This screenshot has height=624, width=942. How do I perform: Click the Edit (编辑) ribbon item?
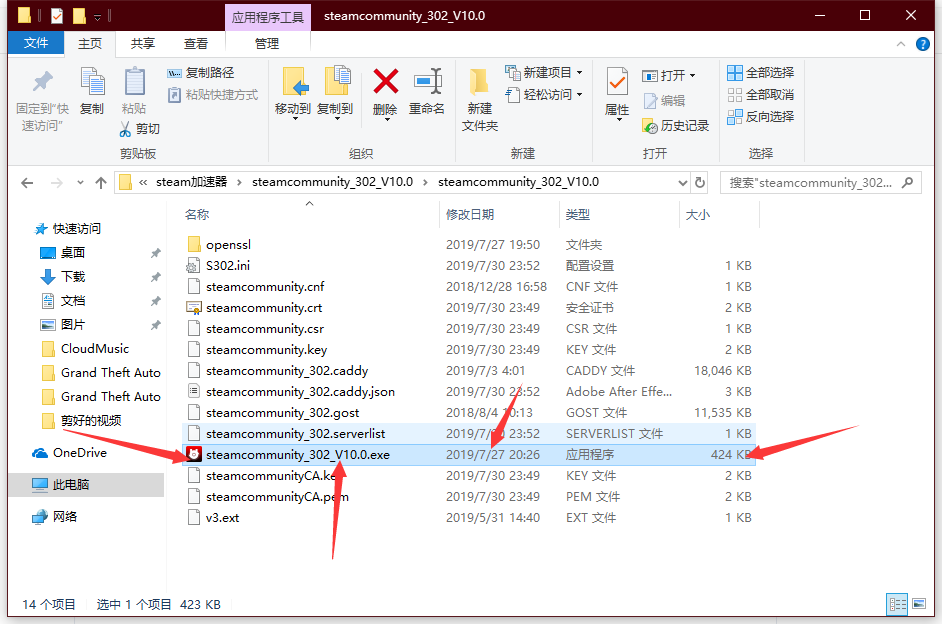(x=664, y=100)
